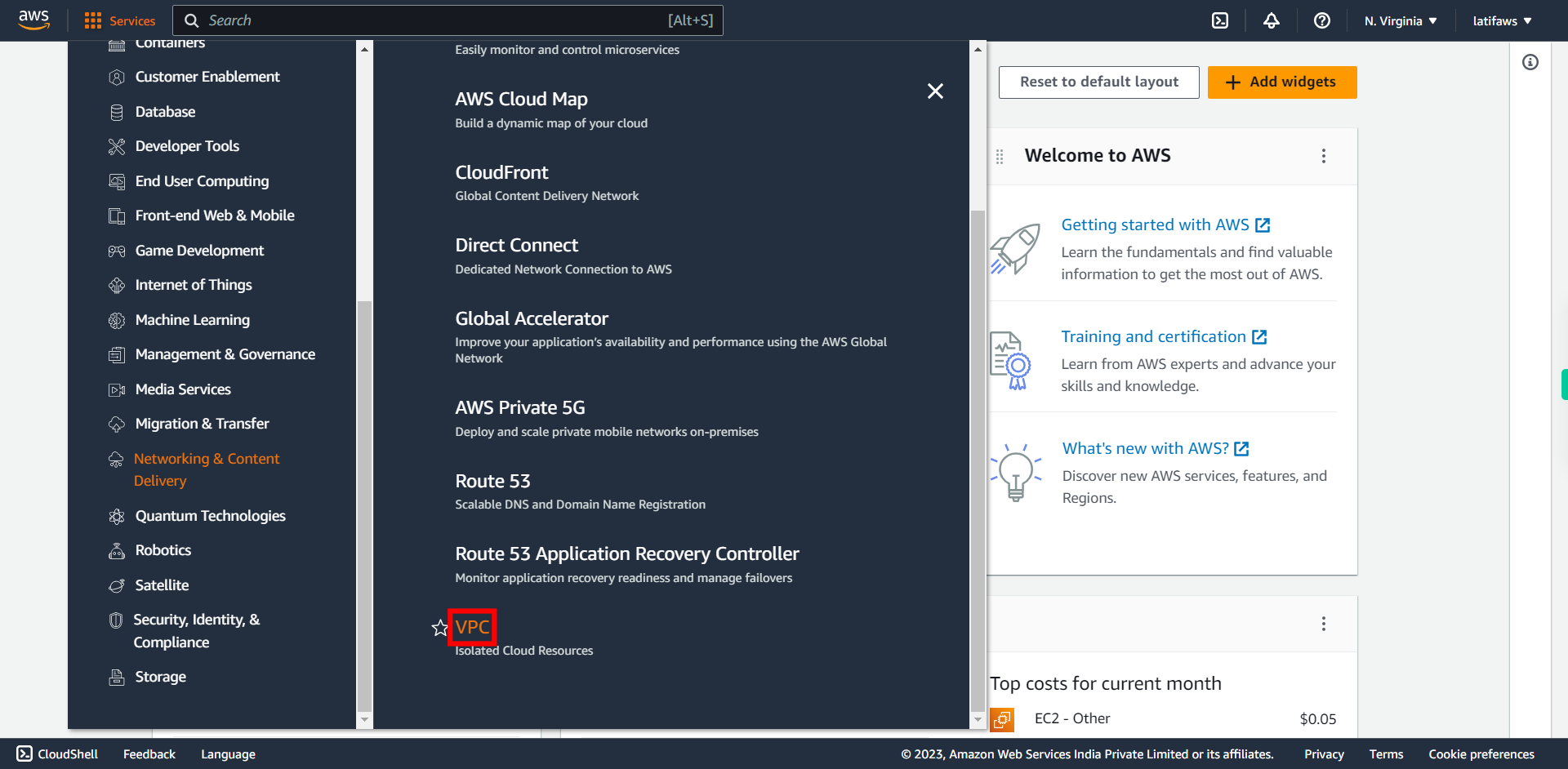
Task: Open AWS Cloud Map service
Action: click(x=521, y=99)
